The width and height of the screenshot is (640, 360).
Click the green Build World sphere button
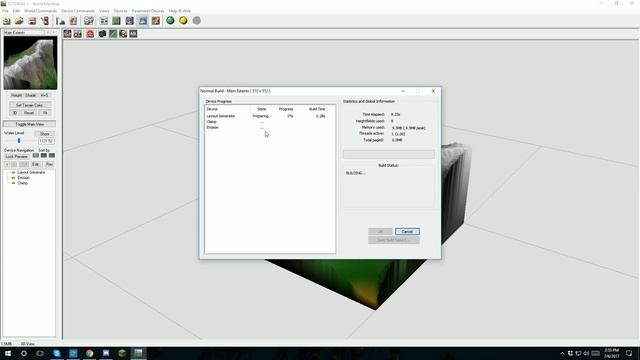click(170, 20)
